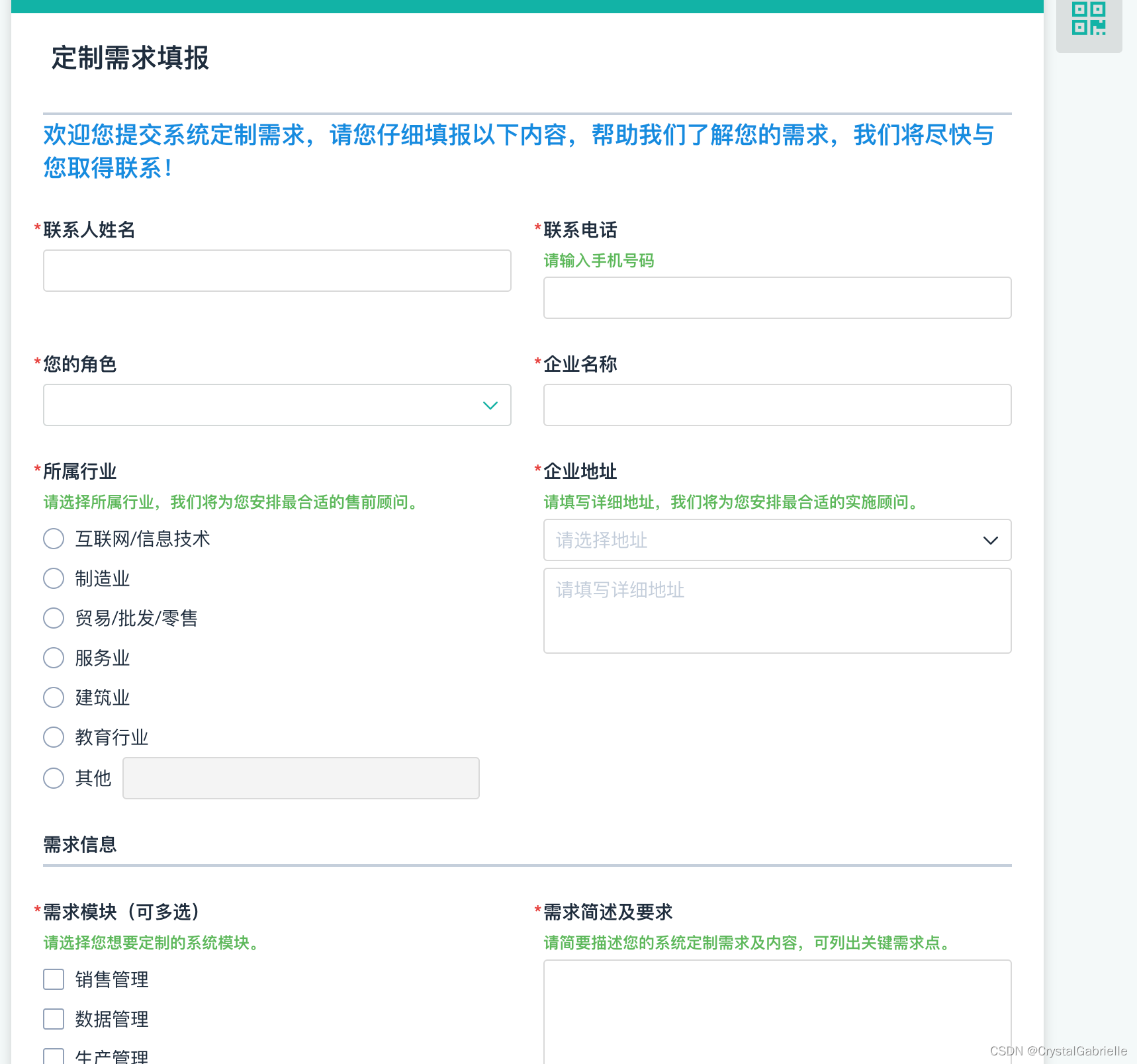The image size is (1137, 1064).
Task: Click the requirements description text area
Action: (x=777, y=1012)
